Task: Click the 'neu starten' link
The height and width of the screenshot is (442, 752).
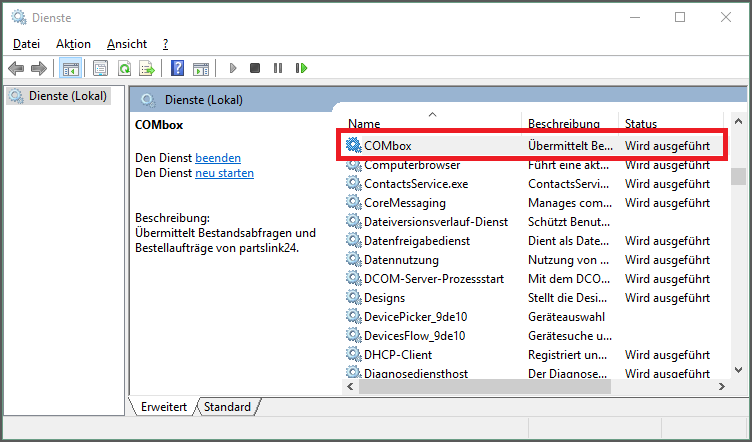Action: coord(224,173)
